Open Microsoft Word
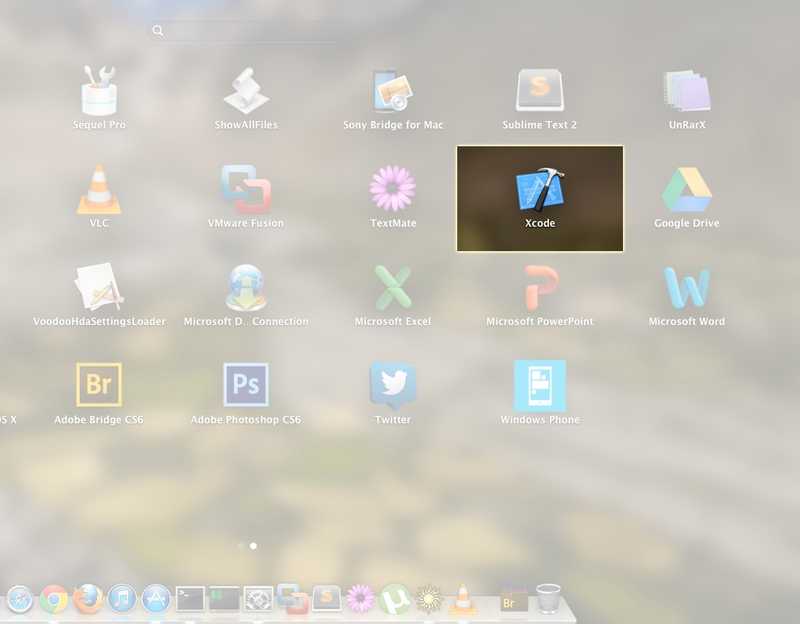The image size is (800, 624). click(687, 289)
